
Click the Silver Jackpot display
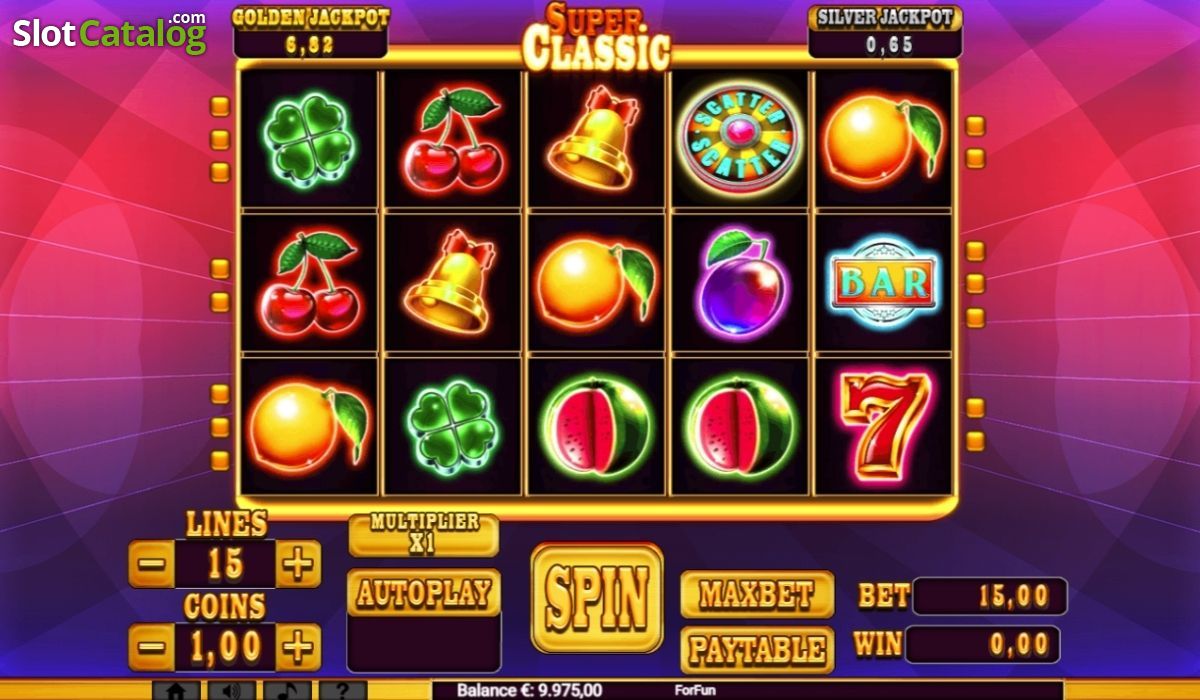885,32
